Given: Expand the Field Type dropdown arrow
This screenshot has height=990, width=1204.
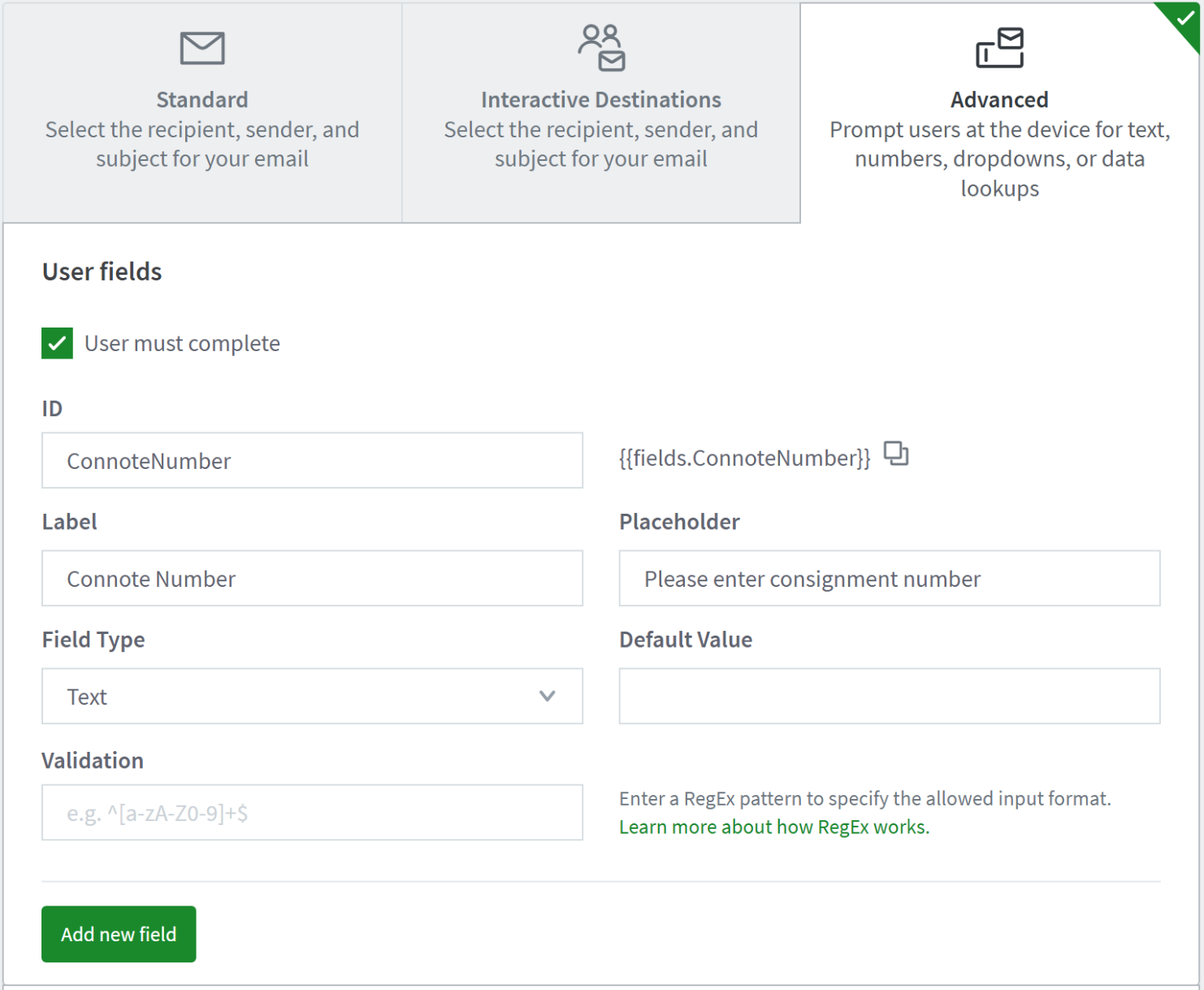Looking at the screenshot, I should tap(547, 696).
